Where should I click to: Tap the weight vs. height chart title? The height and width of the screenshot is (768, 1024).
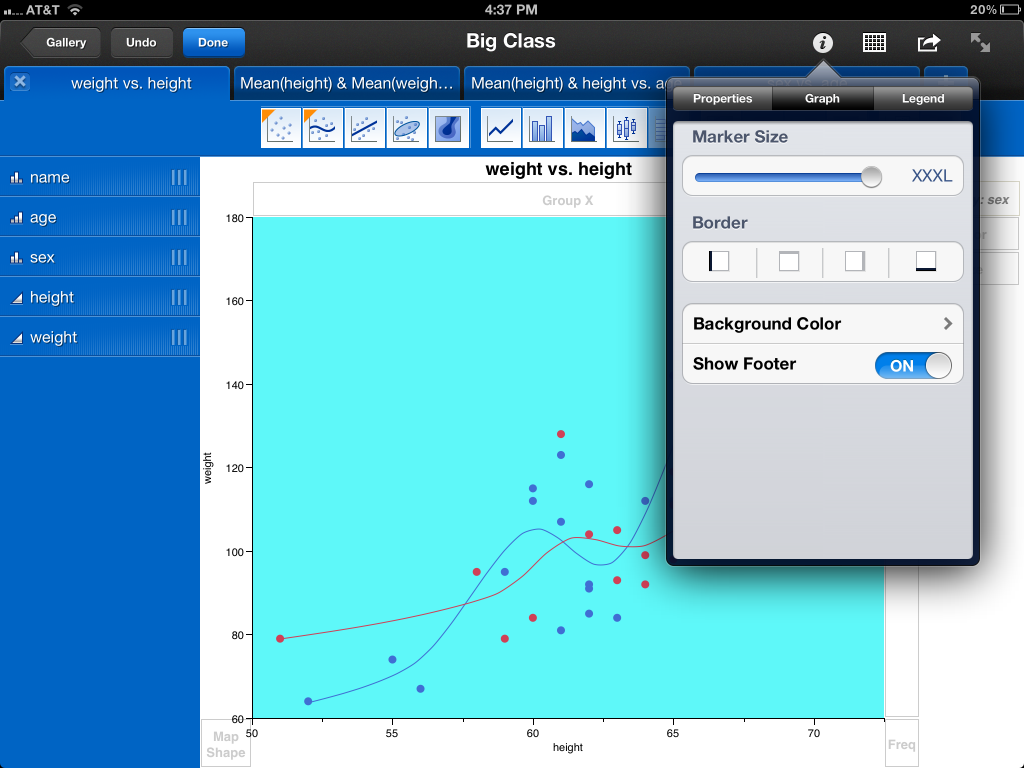[558, 169]
